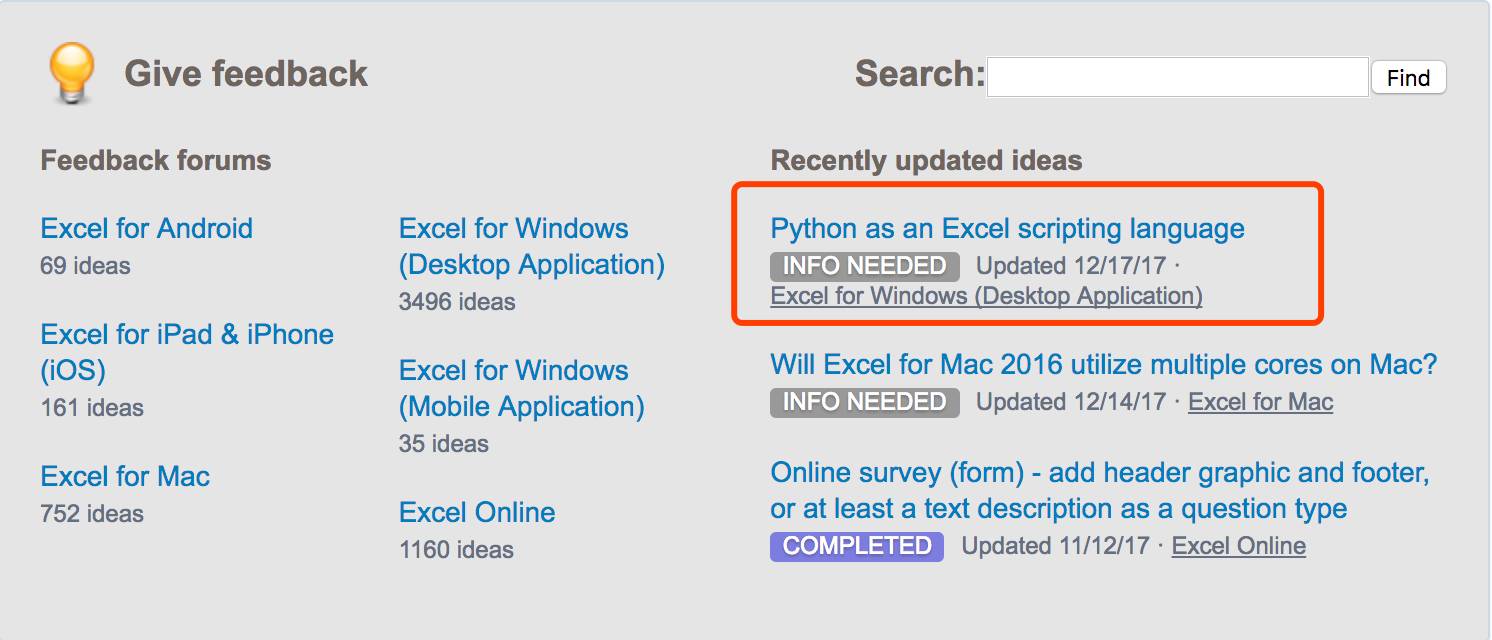Click the COMPLETED status badge

857,546
